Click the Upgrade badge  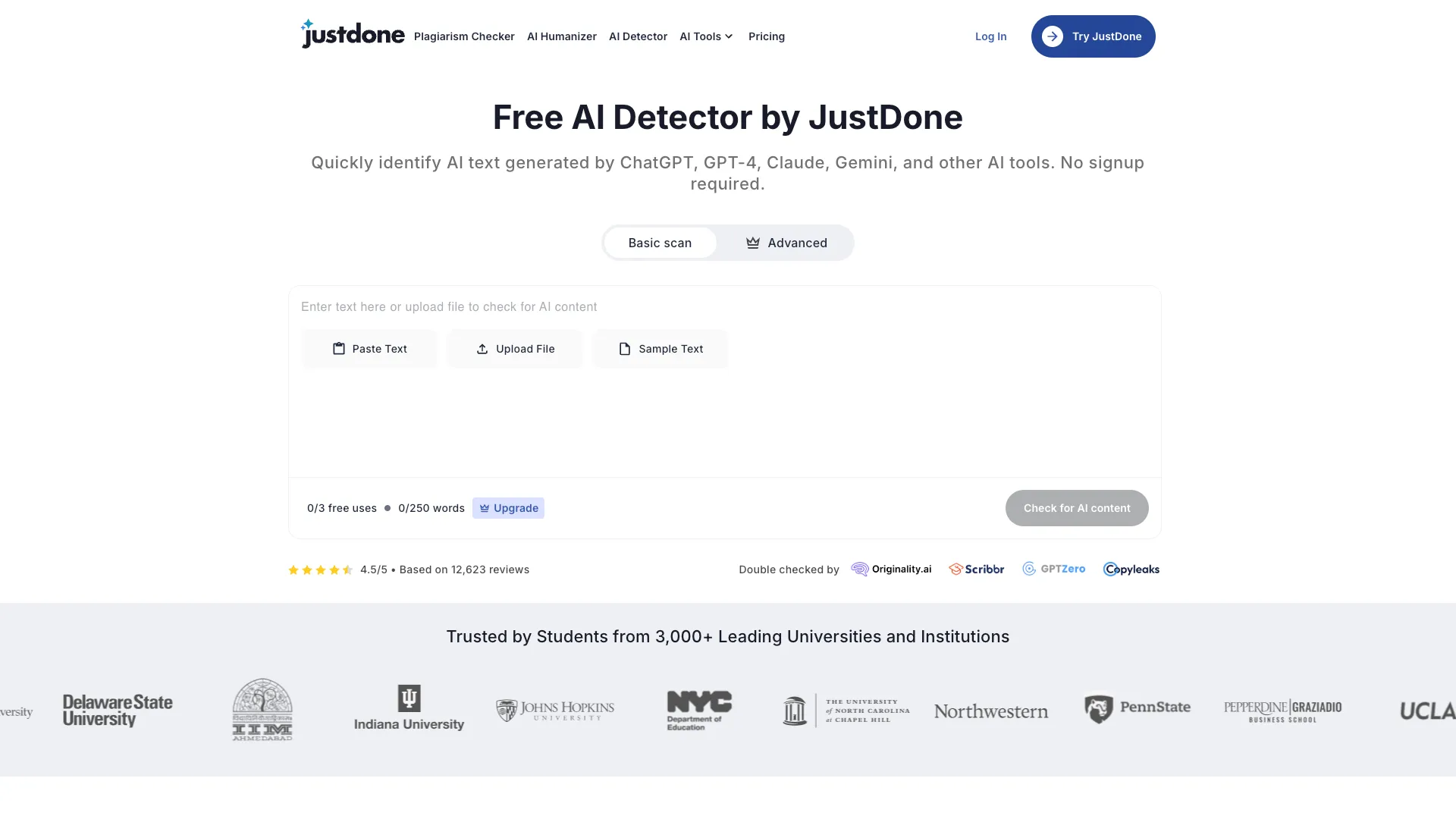point(508,508)
